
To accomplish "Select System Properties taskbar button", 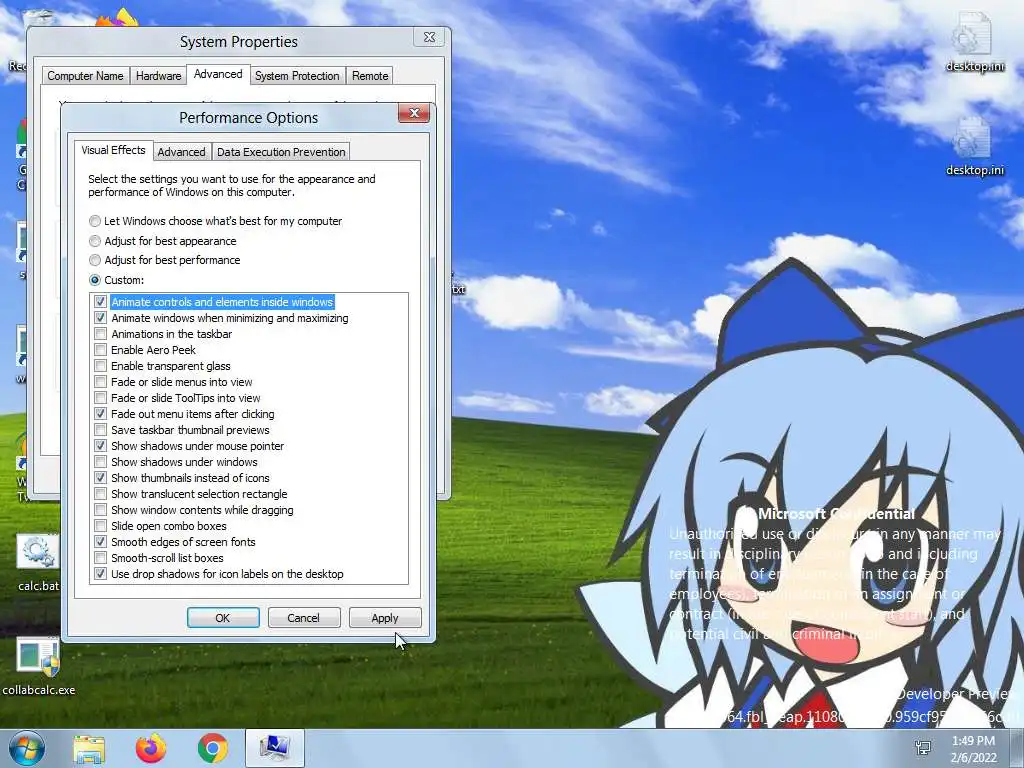I will [275, 748].
